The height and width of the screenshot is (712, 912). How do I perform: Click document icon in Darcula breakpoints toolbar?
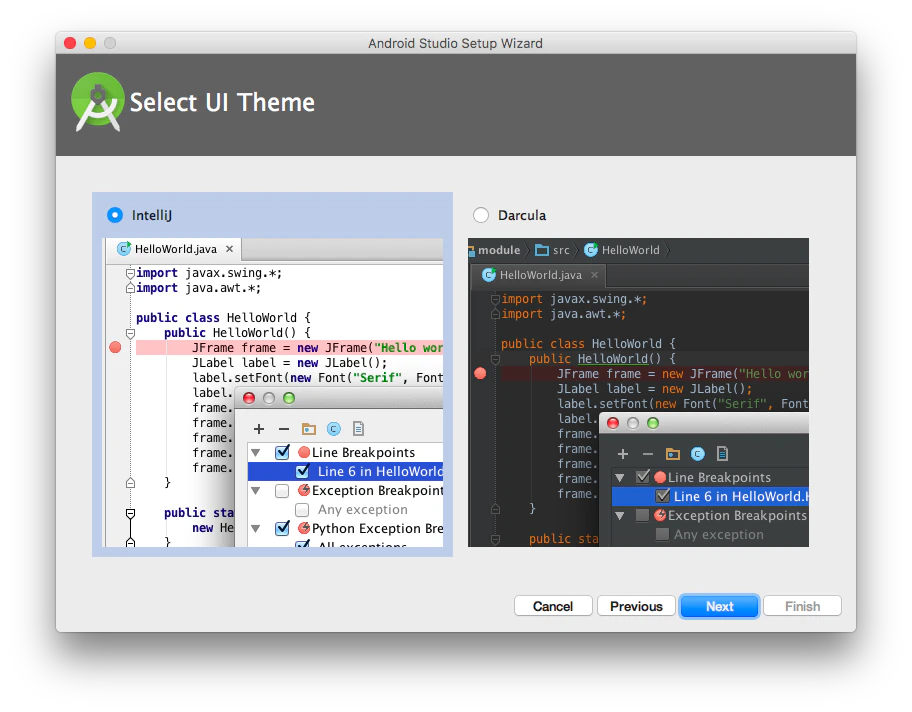point(722,454)
